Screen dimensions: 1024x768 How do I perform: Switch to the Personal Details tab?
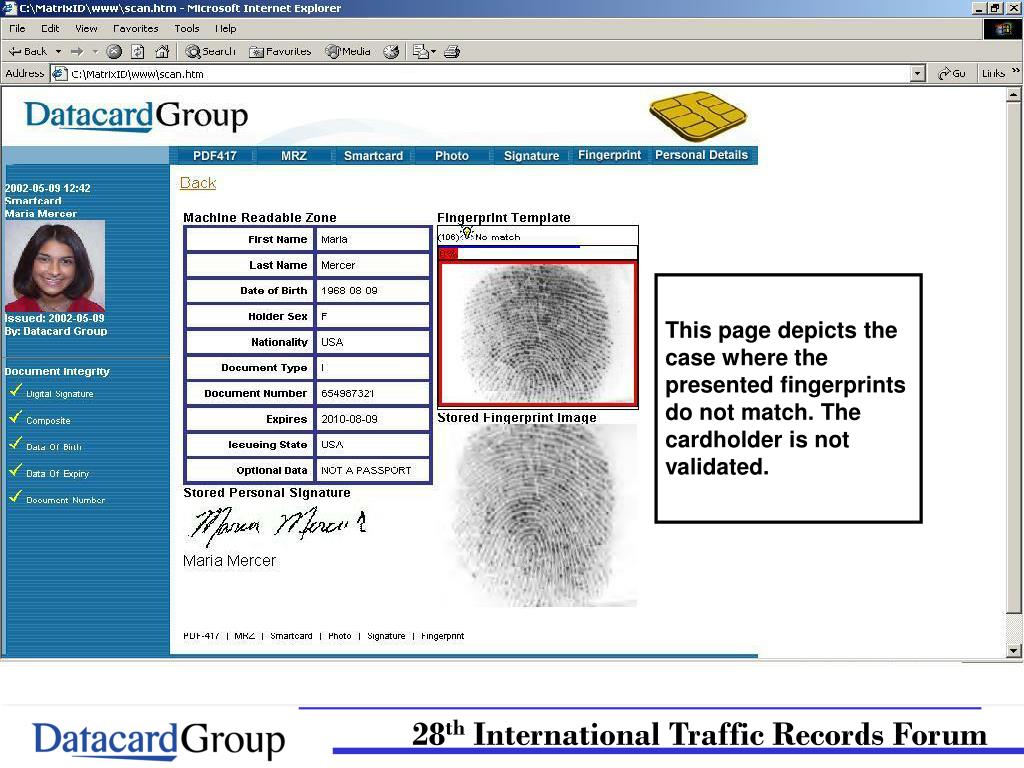coord(701,155)
